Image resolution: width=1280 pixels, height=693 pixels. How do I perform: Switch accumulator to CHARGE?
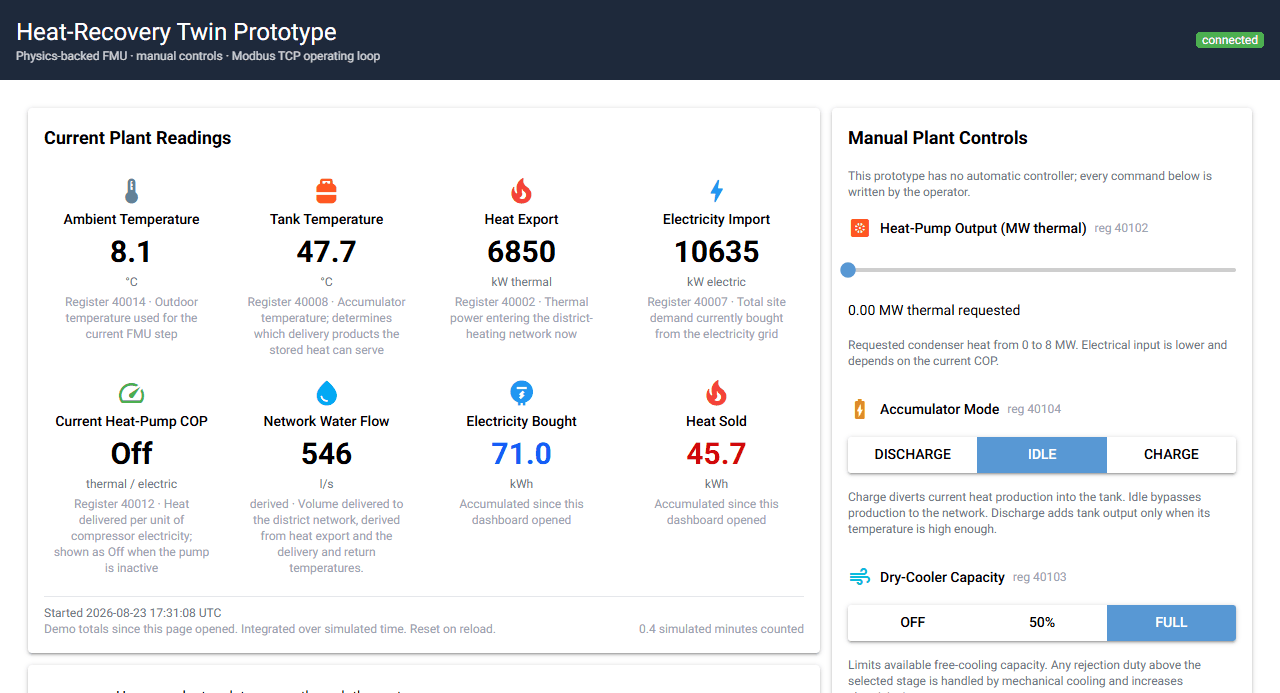(x=1171, y=454)
